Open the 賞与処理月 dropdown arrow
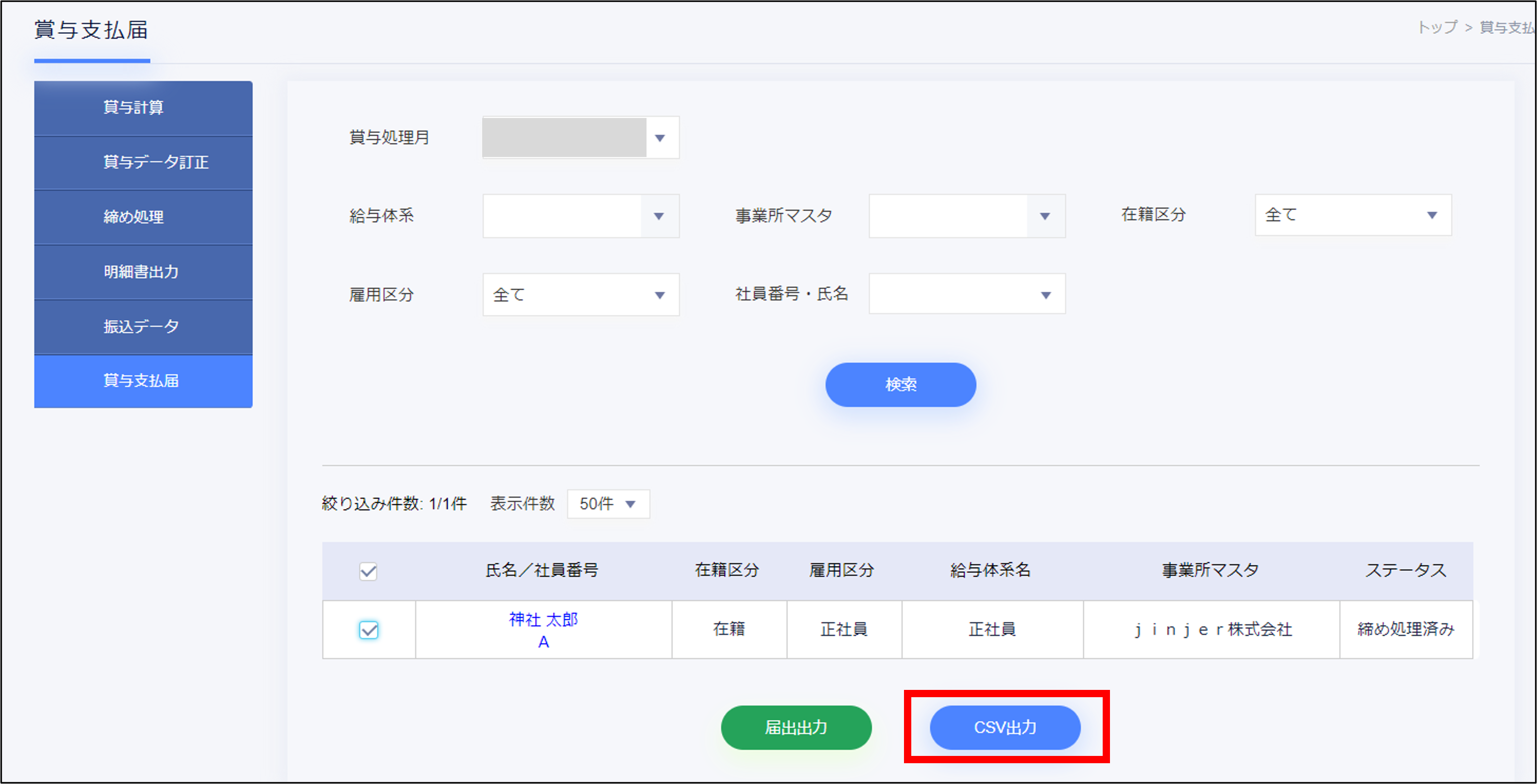Viewport: 1537px width, 784px height. (x=660, y=138)
